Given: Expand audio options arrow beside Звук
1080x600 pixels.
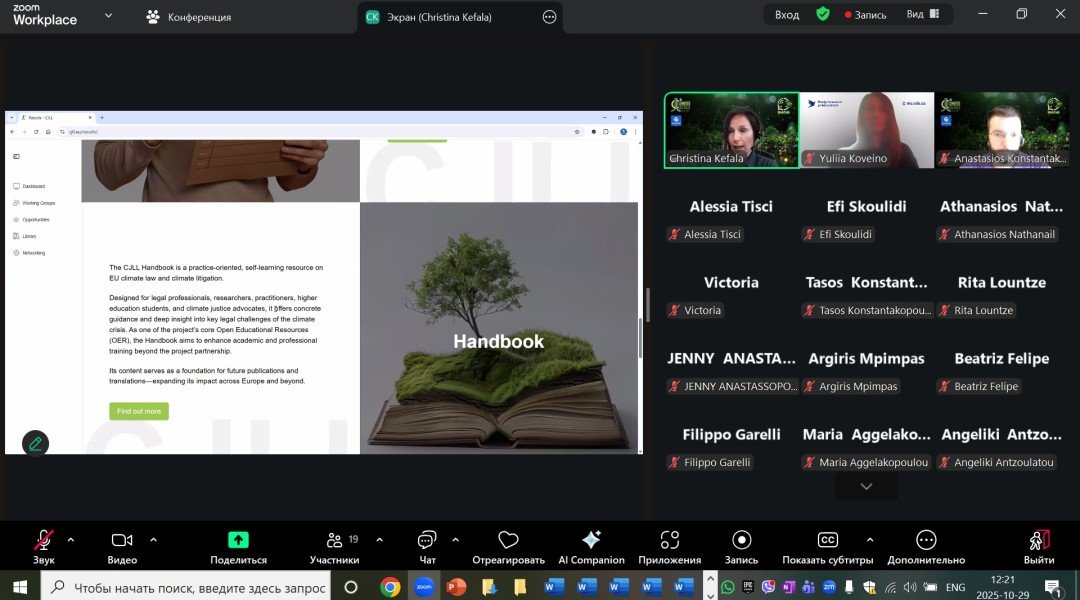Looking at the screenshot, I should coord(71,539).
